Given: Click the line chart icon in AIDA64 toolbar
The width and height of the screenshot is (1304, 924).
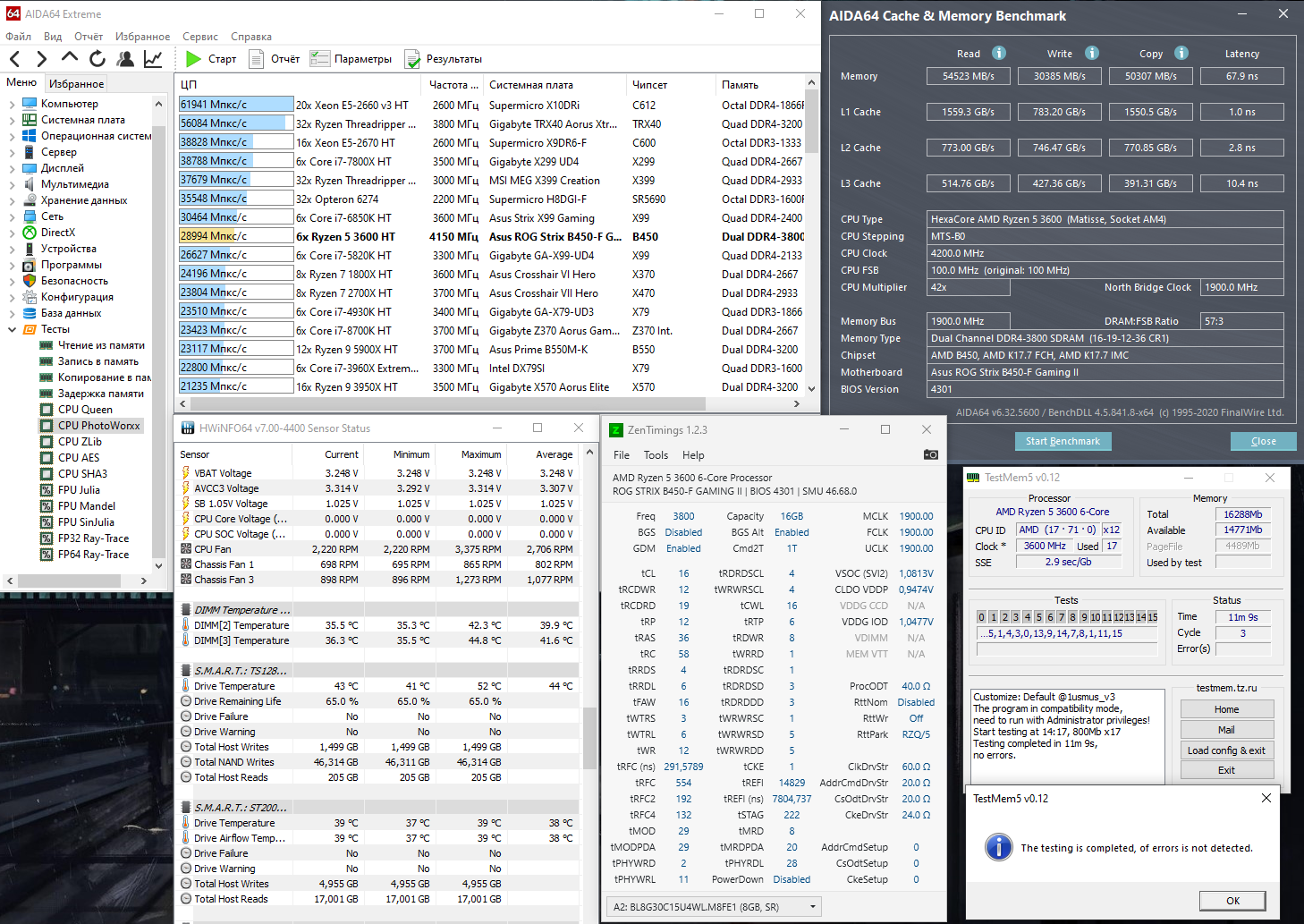Looking at the screenshot, I should click(x=153, y=59).
